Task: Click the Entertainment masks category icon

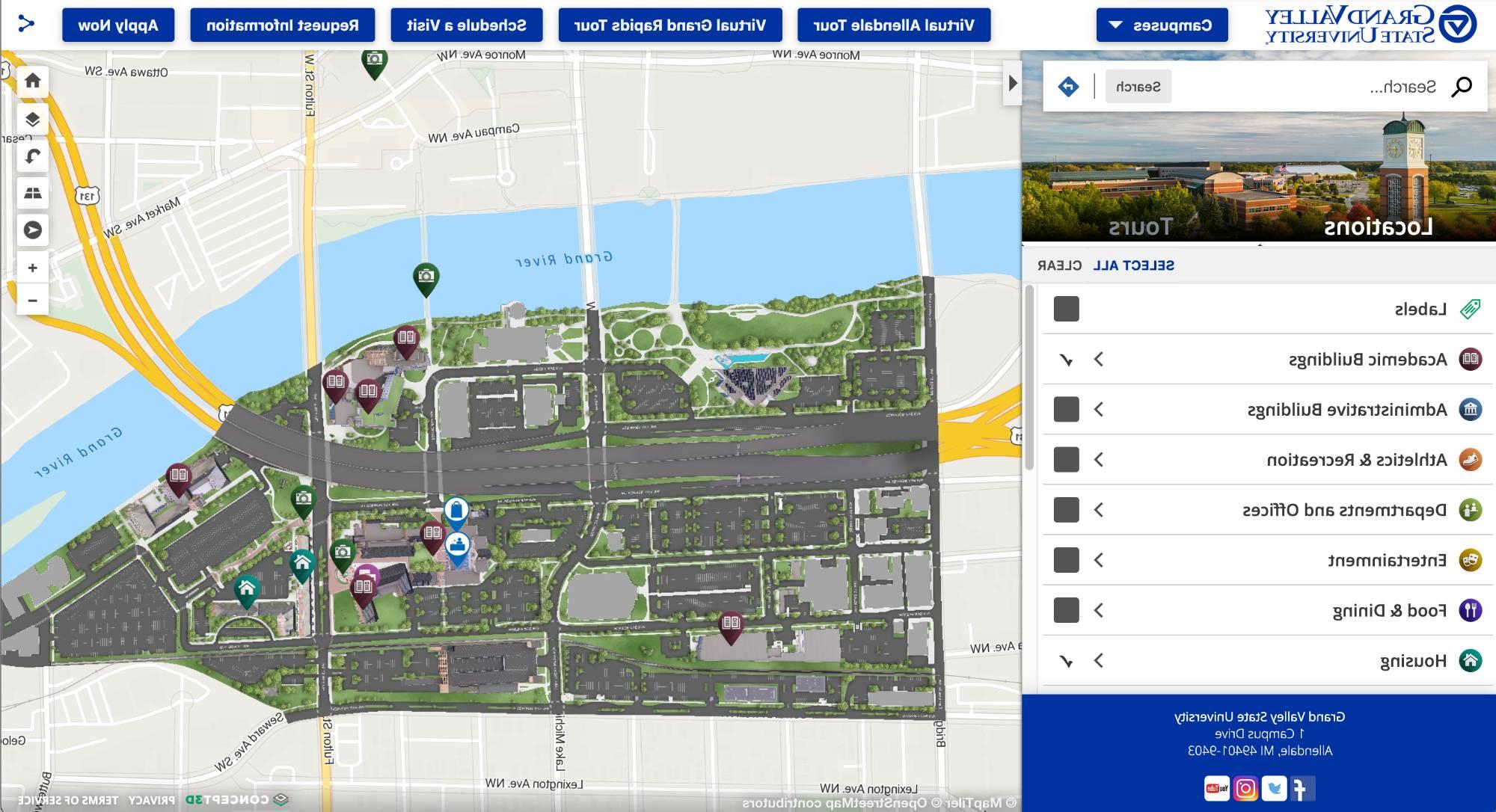Action: pos(1470,560)
